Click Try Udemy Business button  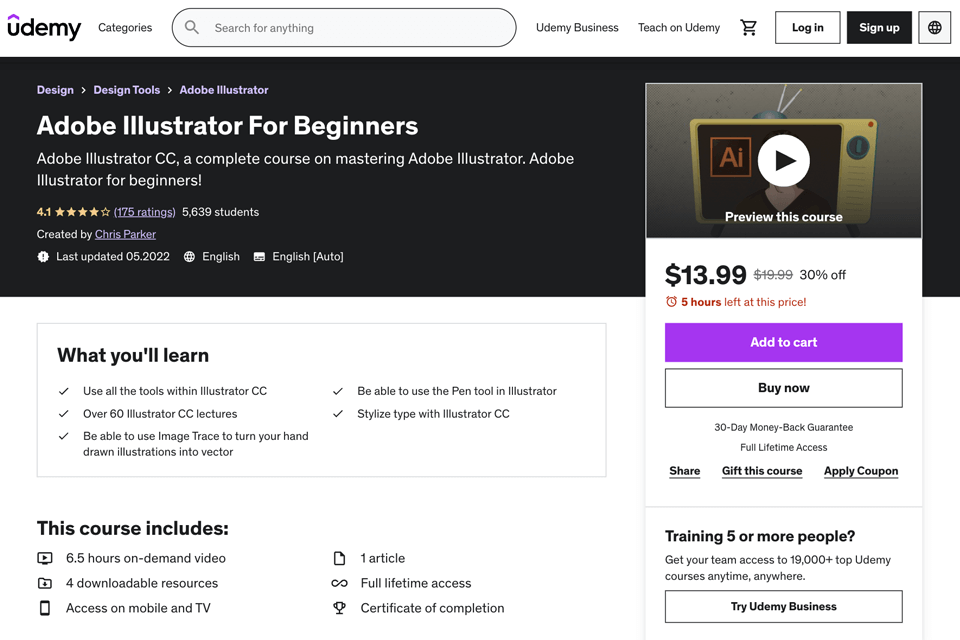784,606
